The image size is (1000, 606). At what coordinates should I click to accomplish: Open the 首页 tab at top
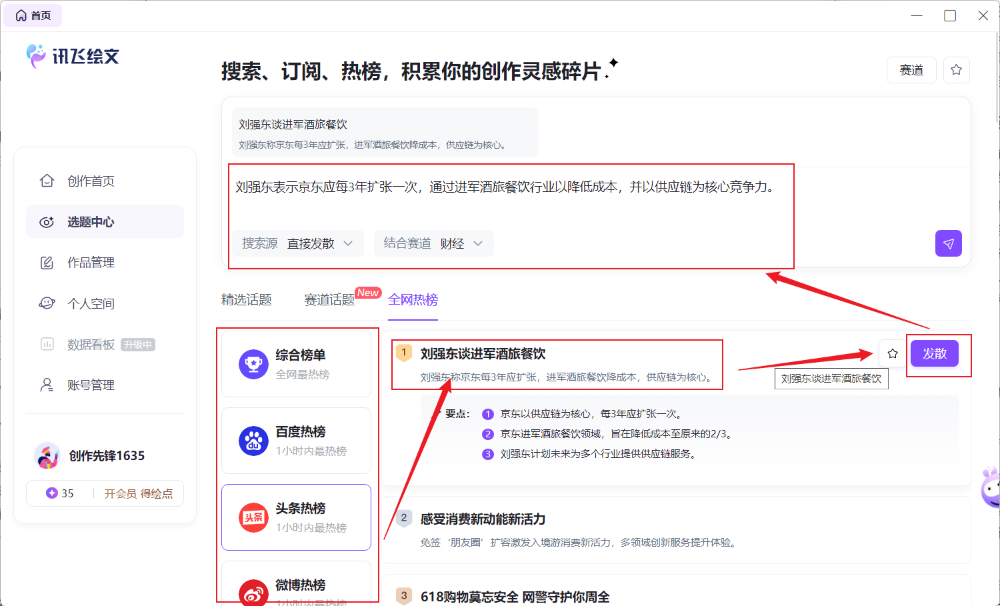[x=33, y=15]
